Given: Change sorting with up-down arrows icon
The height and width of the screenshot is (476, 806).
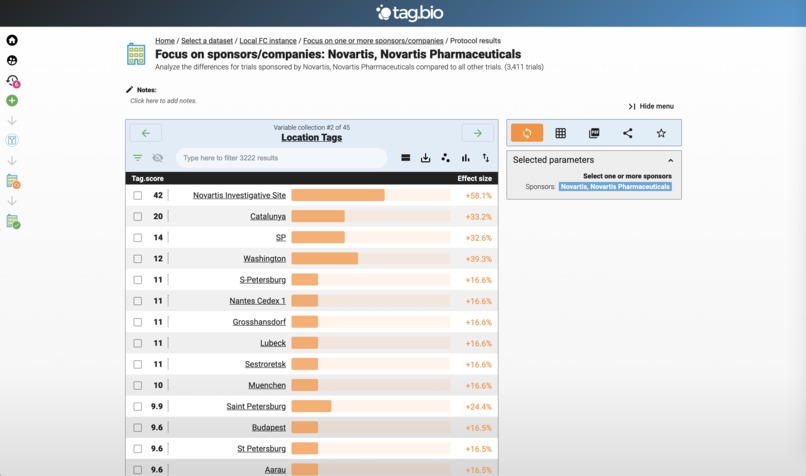Looking at the screenshot, I should tap(486, 158).
